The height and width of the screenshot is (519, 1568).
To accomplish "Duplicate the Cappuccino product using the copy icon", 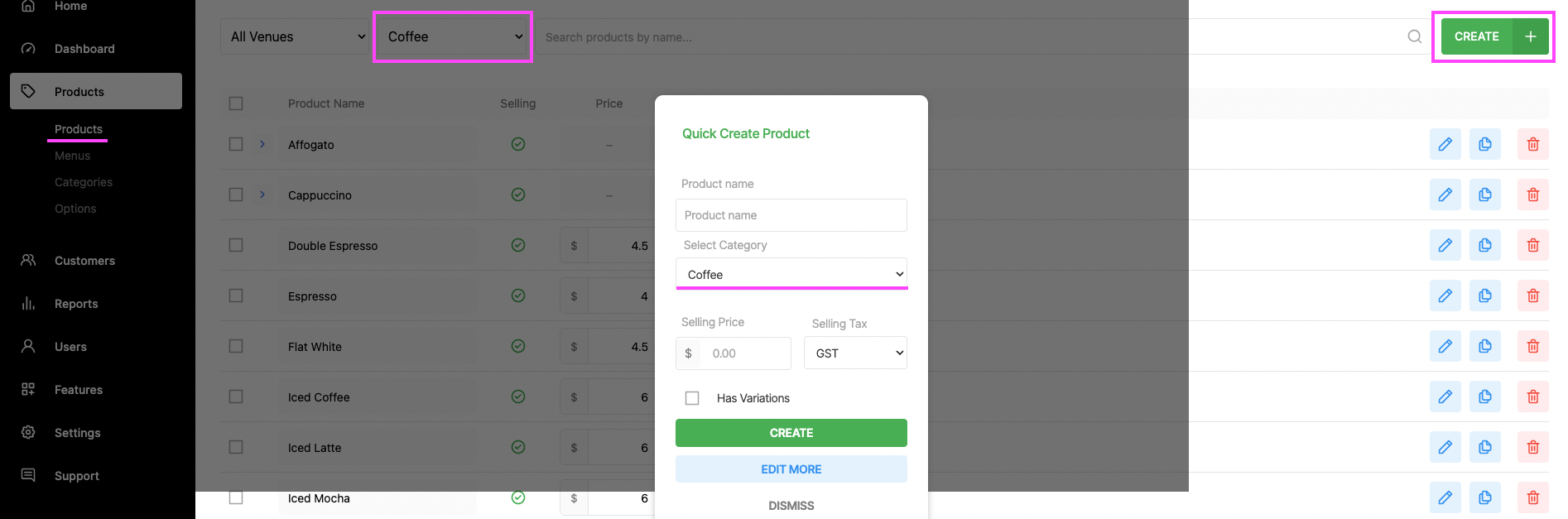I will 1484,195.
